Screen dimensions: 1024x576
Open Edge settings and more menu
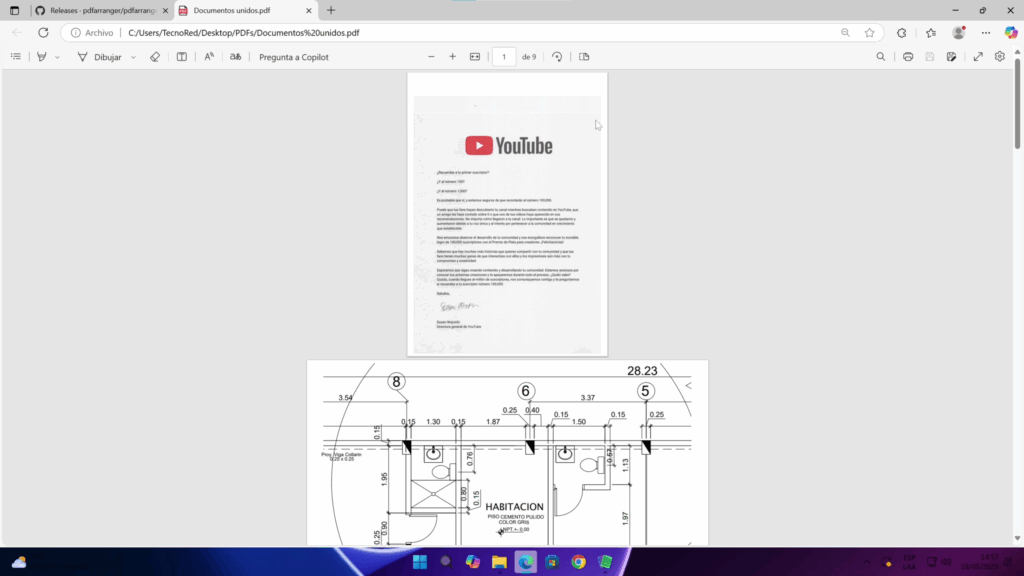986,33
